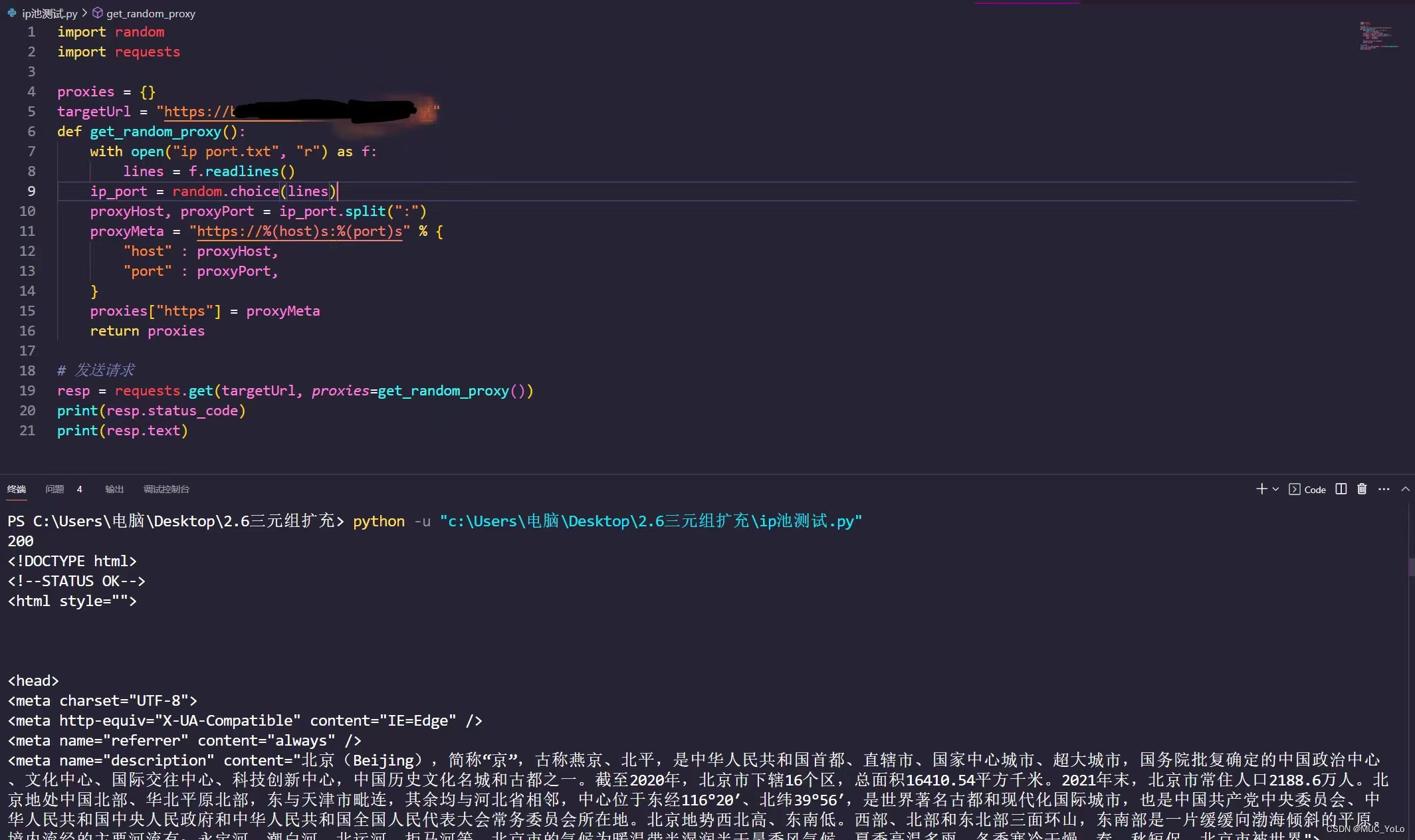The height and width of the screenshot is (840, 1415).
Task: Click the get_random_proxy breadcrumb label
Action: [151, 13]
